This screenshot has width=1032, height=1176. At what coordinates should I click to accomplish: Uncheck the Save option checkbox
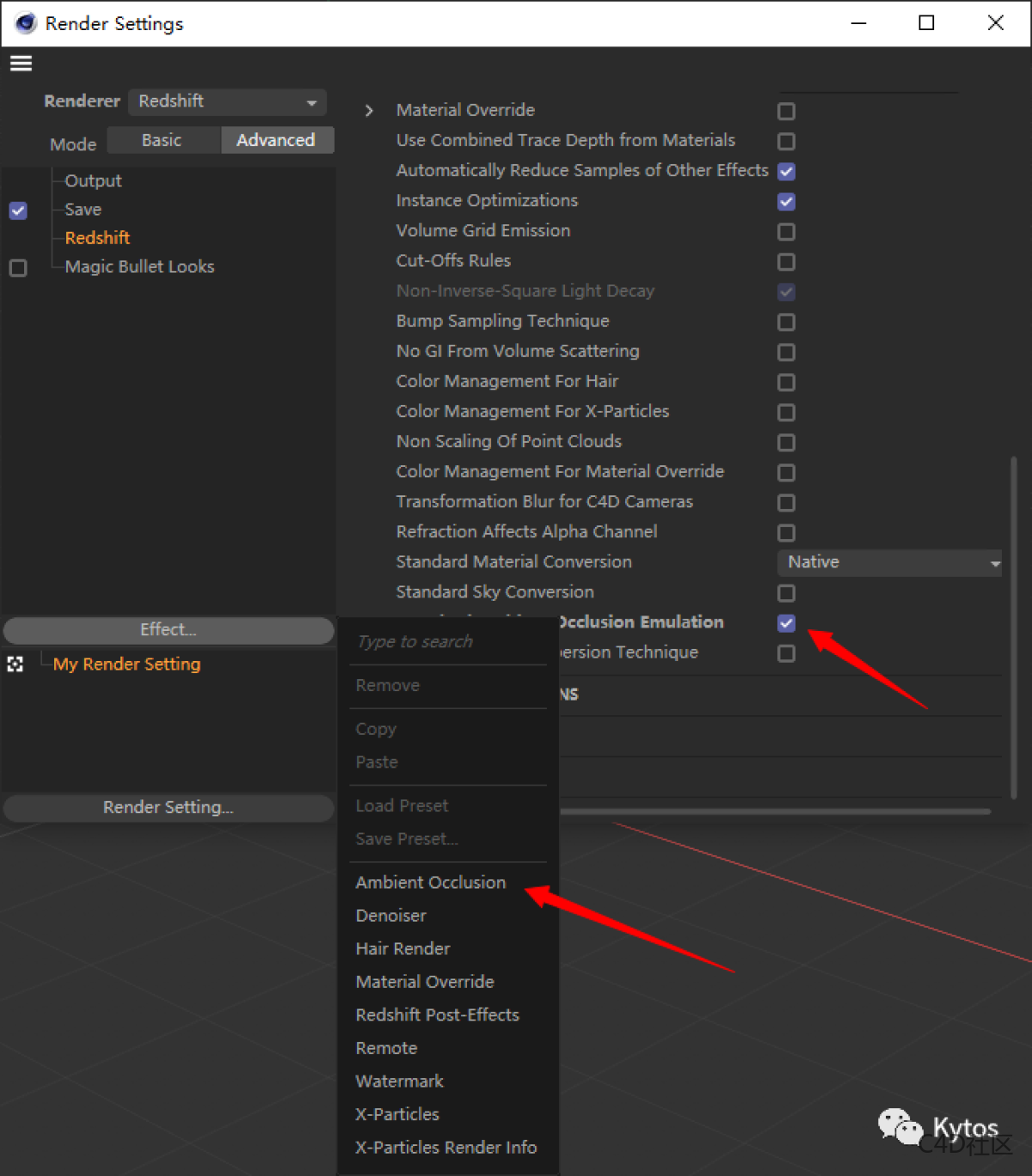(18, 211)
